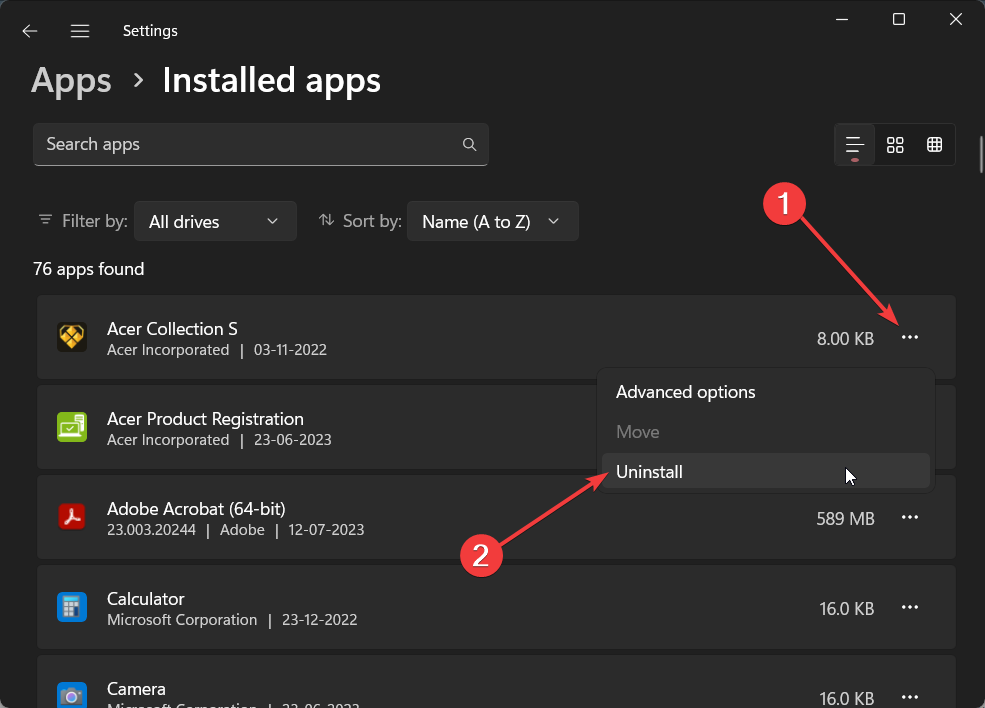Click the Sort by label
985x708 pixels.
click(373, 221)
